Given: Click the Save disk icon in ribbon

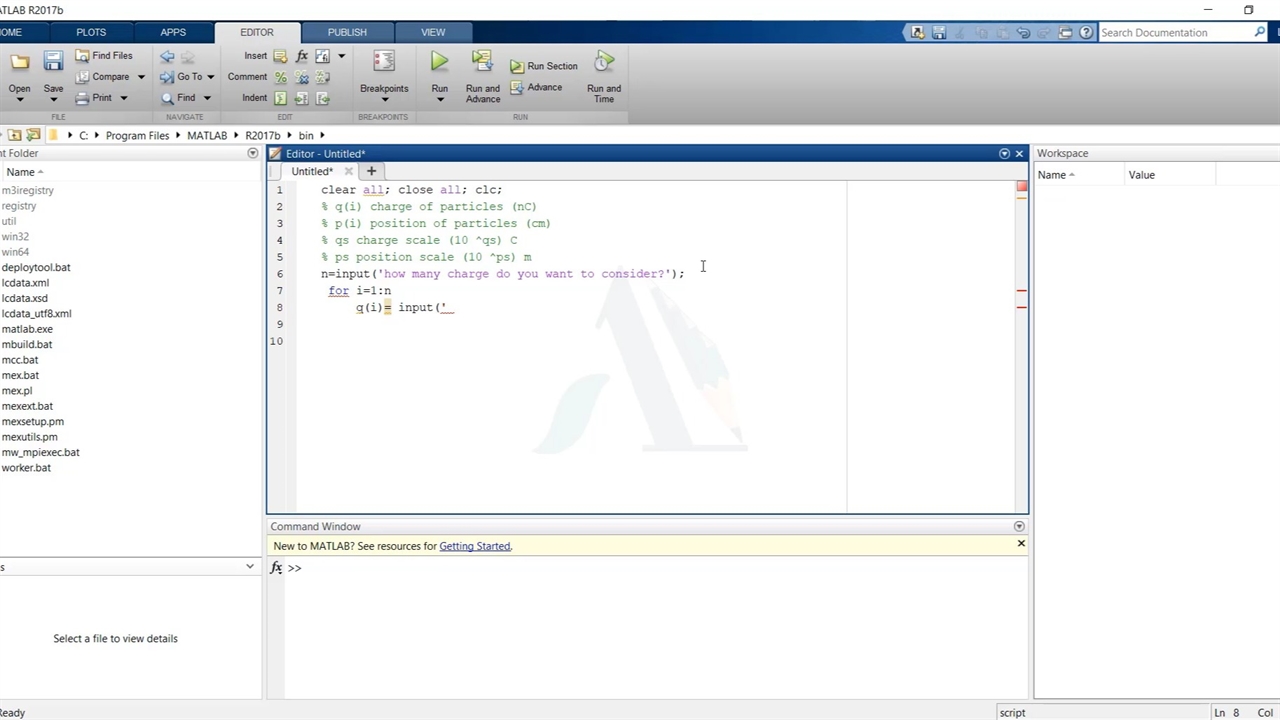Looking at the screenshot, I should pyautogui.click(x=53, y=62).
